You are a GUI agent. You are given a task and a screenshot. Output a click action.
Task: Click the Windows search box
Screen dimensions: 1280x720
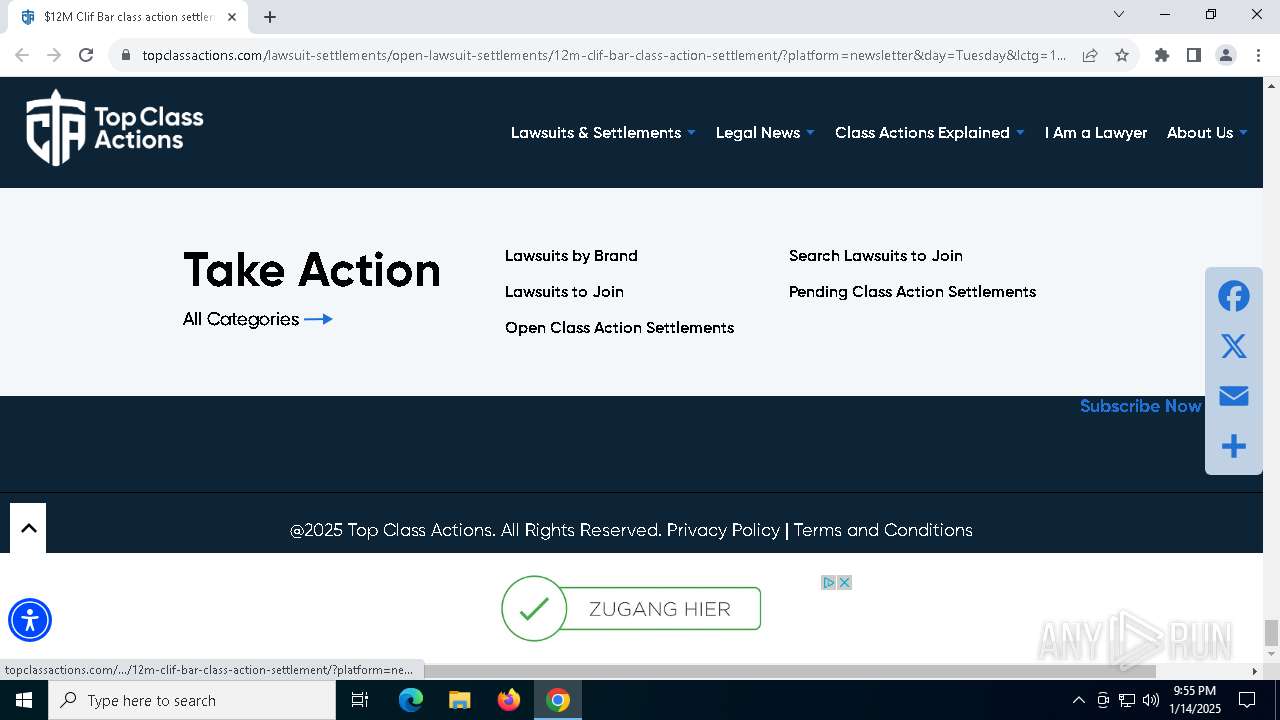(x=192, y=700)
